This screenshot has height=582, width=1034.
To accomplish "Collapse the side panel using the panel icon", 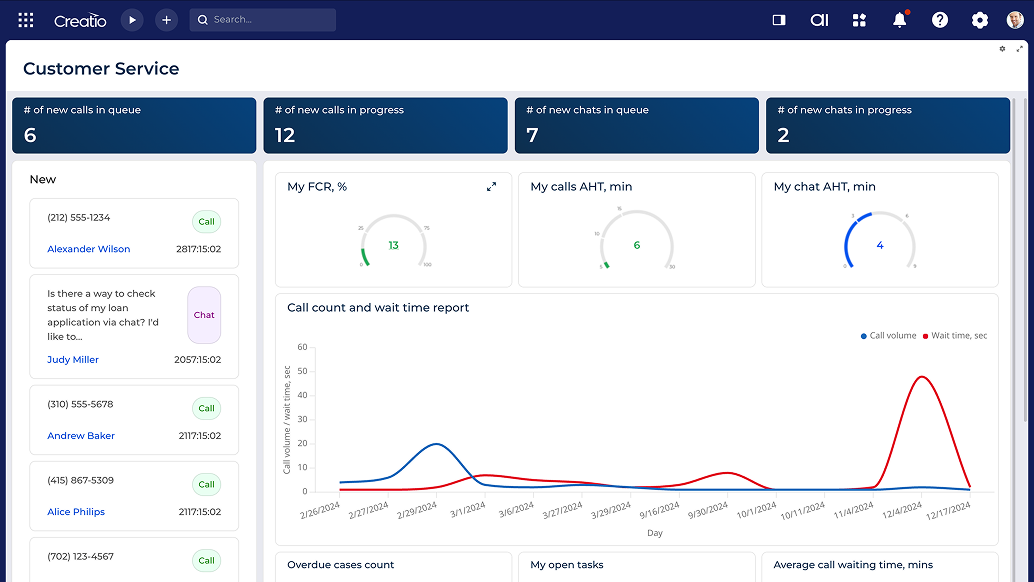I will [778, 19].
